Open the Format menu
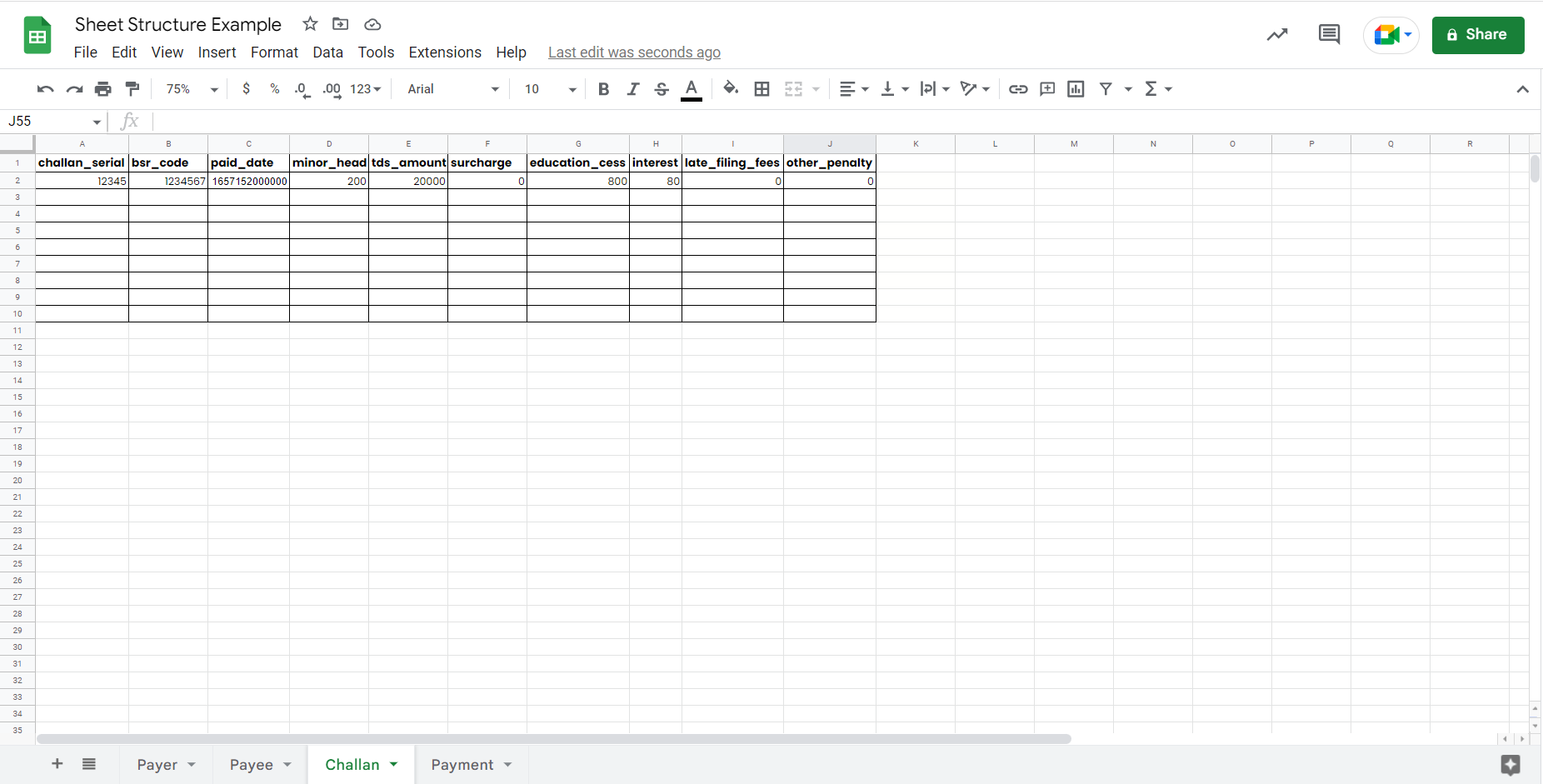This screenshot has height=784, width=1543. click(x=274, y=52)
